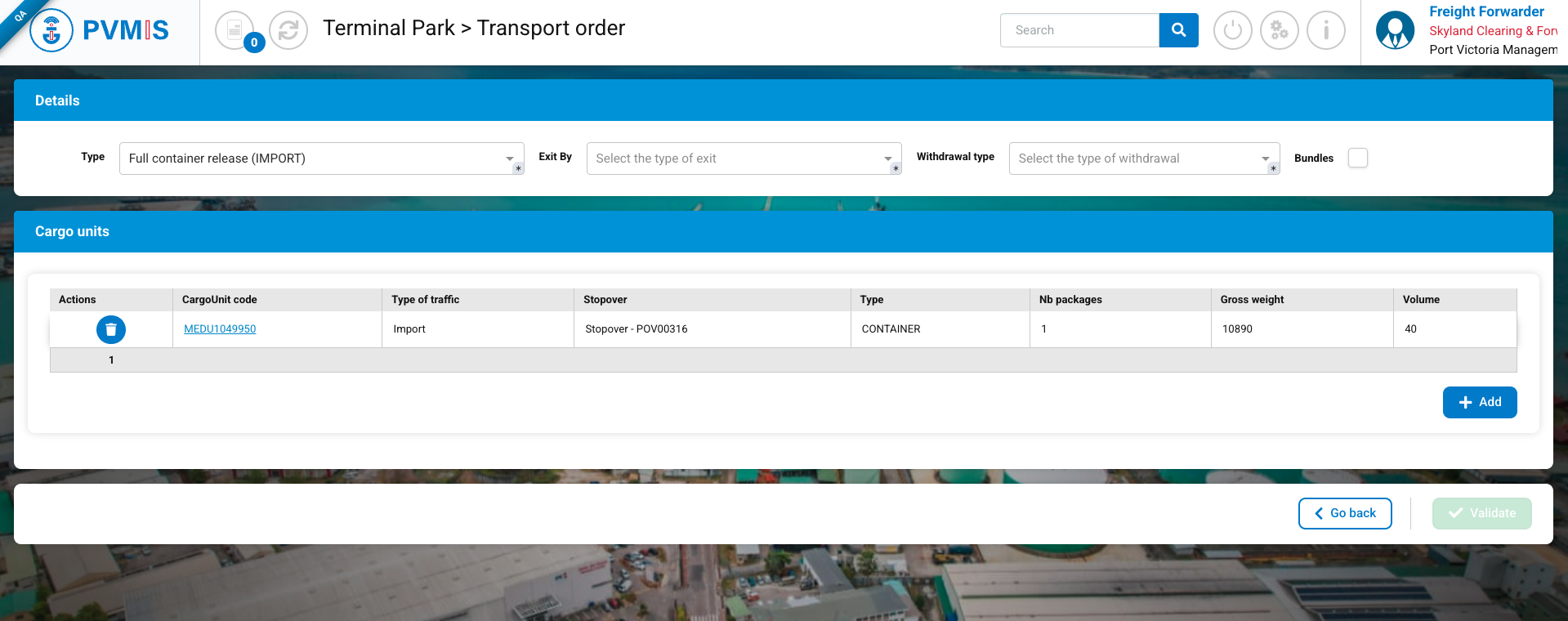Screen dimensions: 1568x621
Task: Open the user profile avatar
Action: point(1395,30)
